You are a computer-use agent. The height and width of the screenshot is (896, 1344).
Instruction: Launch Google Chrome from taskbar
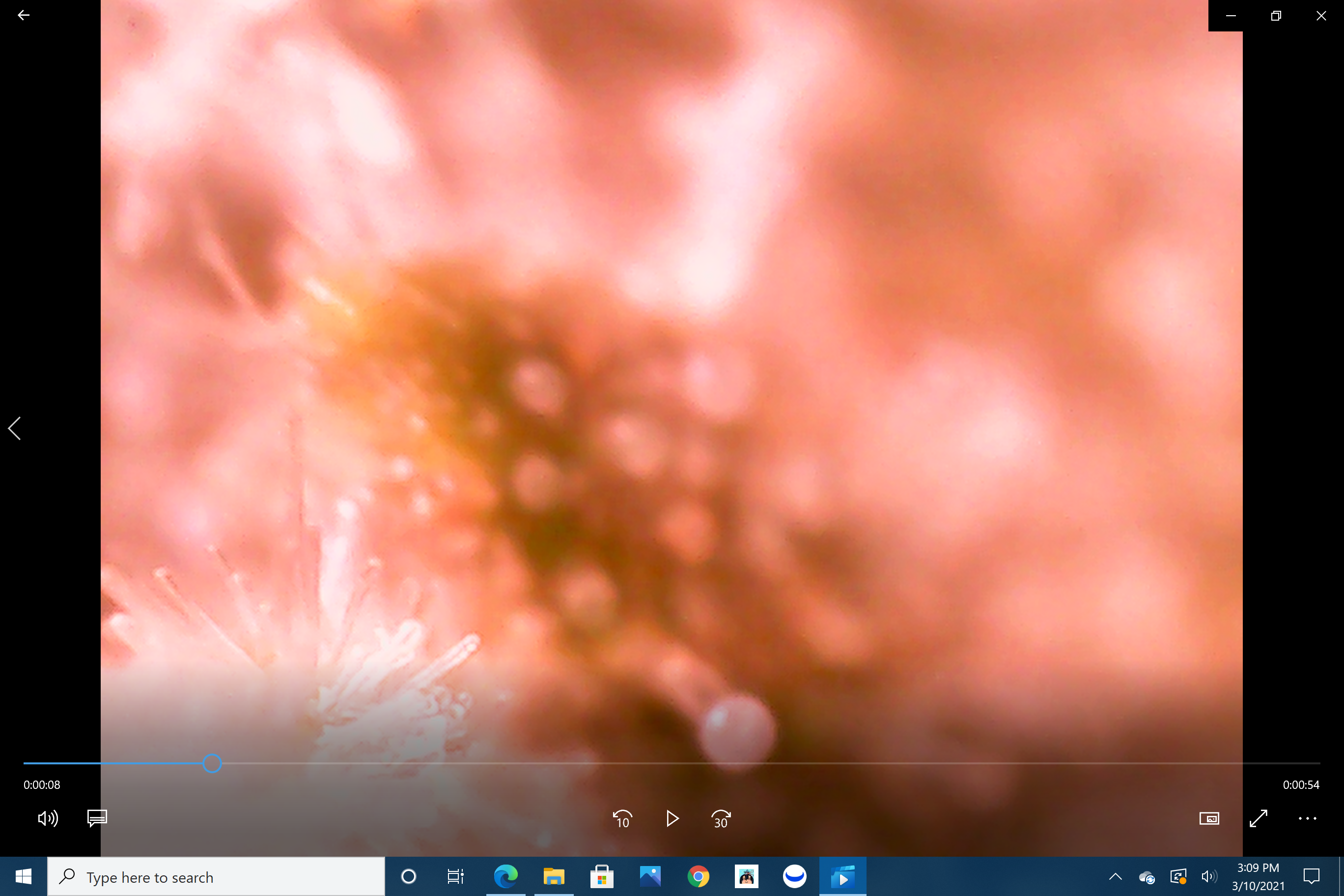699,876
